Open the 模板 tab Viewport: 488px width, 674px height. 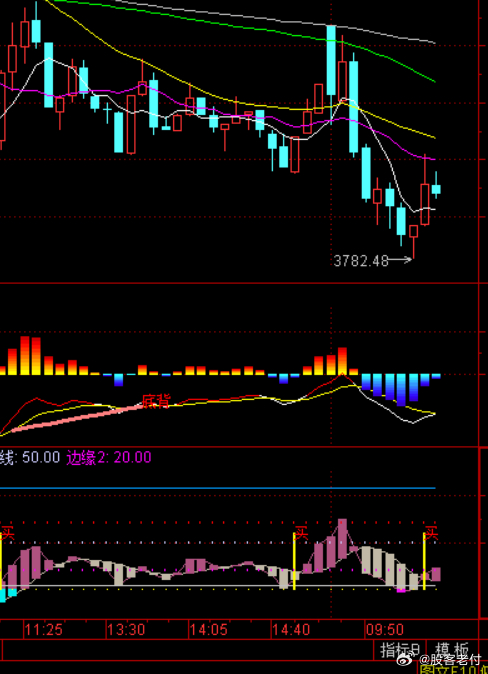[451, 649]
